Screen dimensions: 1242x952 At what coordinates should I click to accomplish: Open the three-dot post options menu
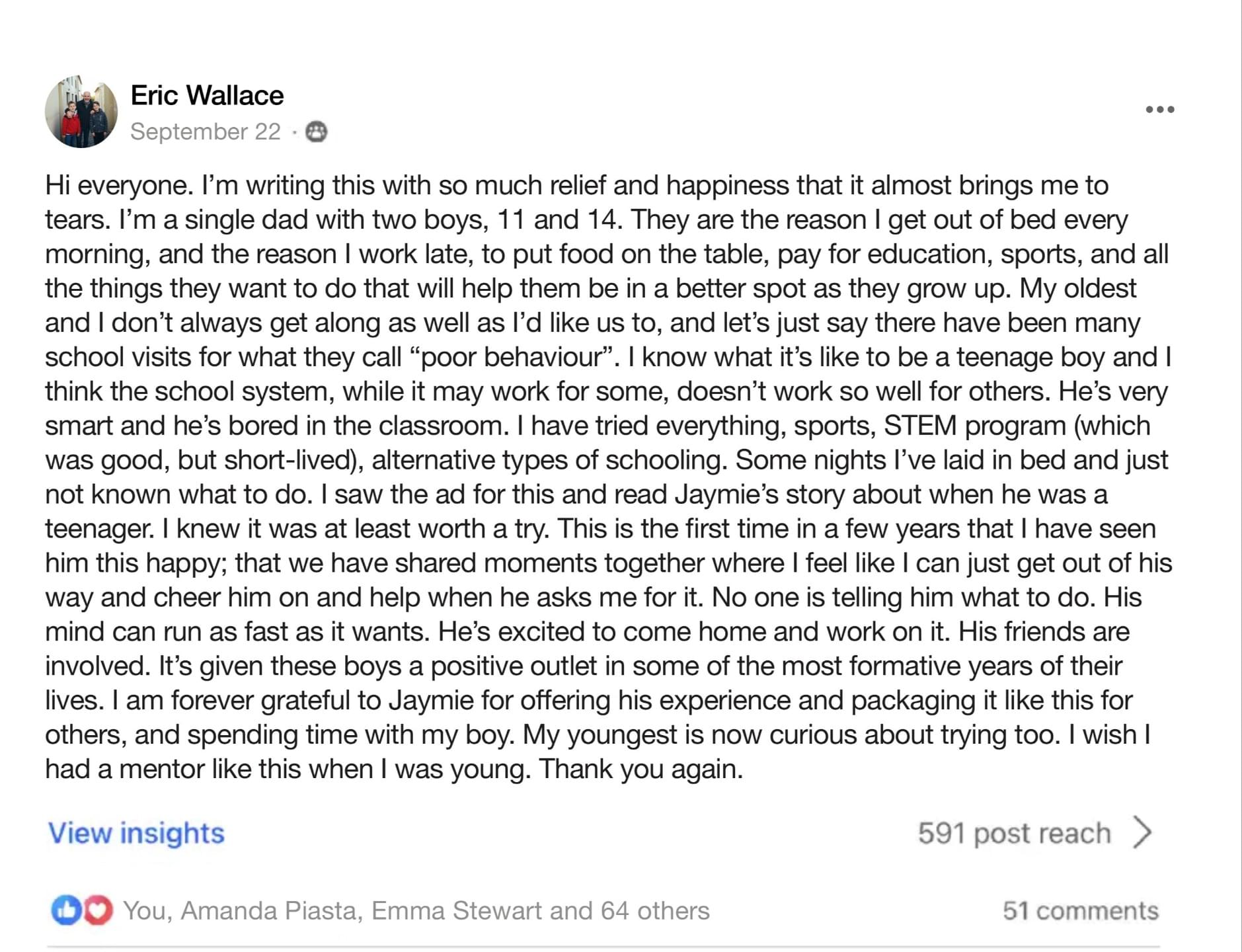point(1159,109)
